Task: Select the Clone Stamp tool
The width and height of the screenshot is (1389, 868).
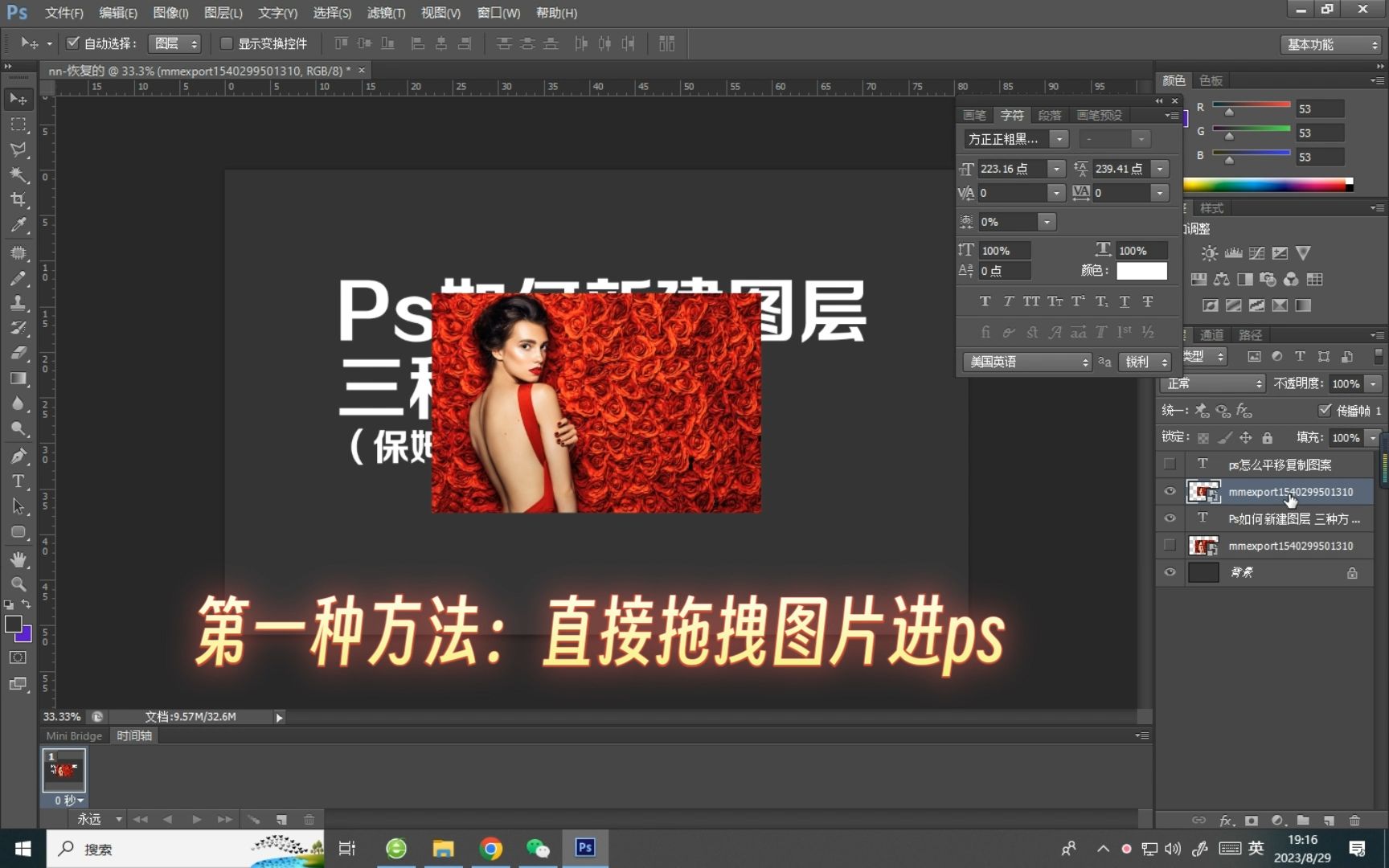Action: [x=18, y=303]
